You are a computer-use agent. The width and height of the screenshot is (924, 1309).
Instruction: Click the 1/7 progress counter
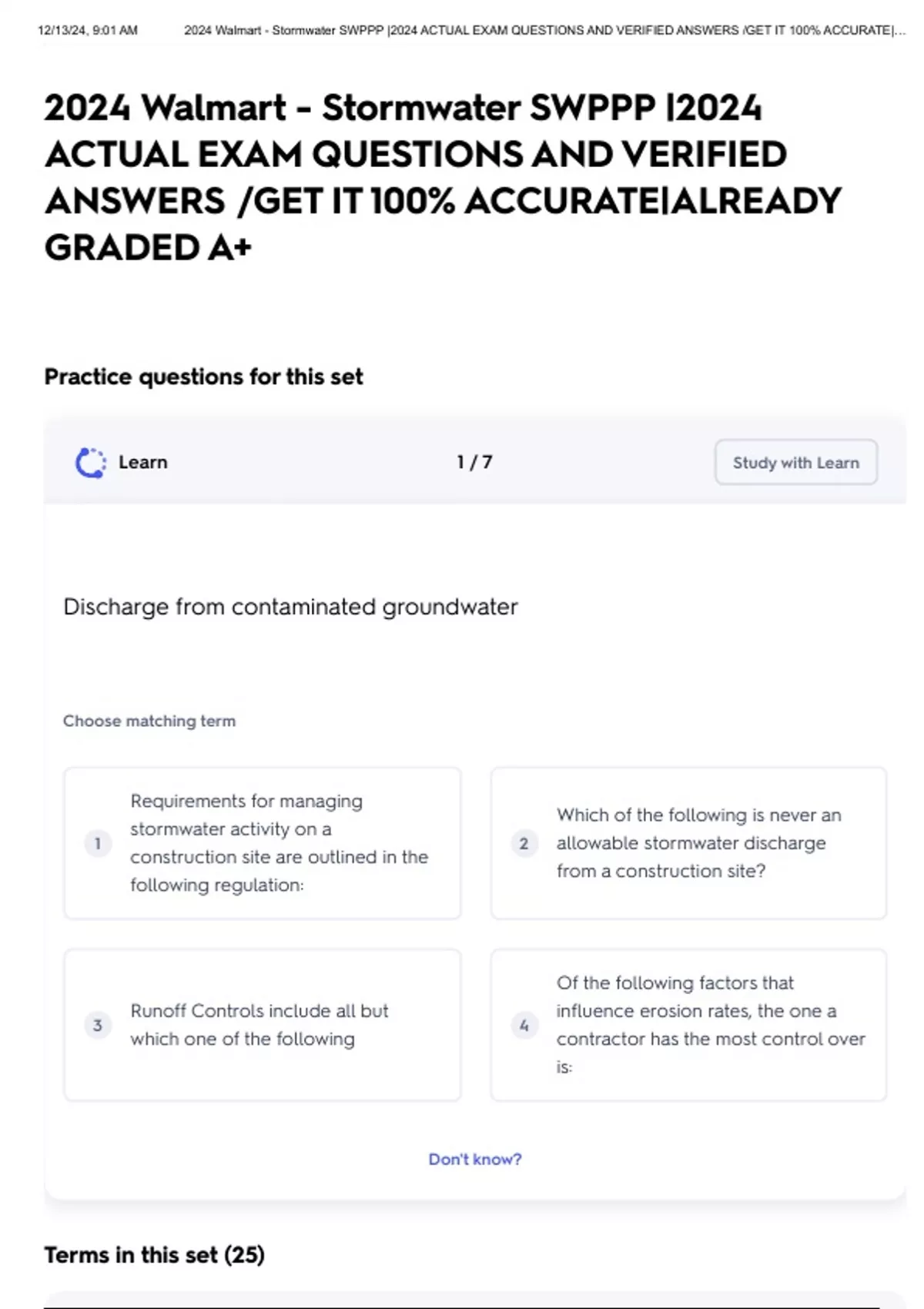click(x=474, y=462)
